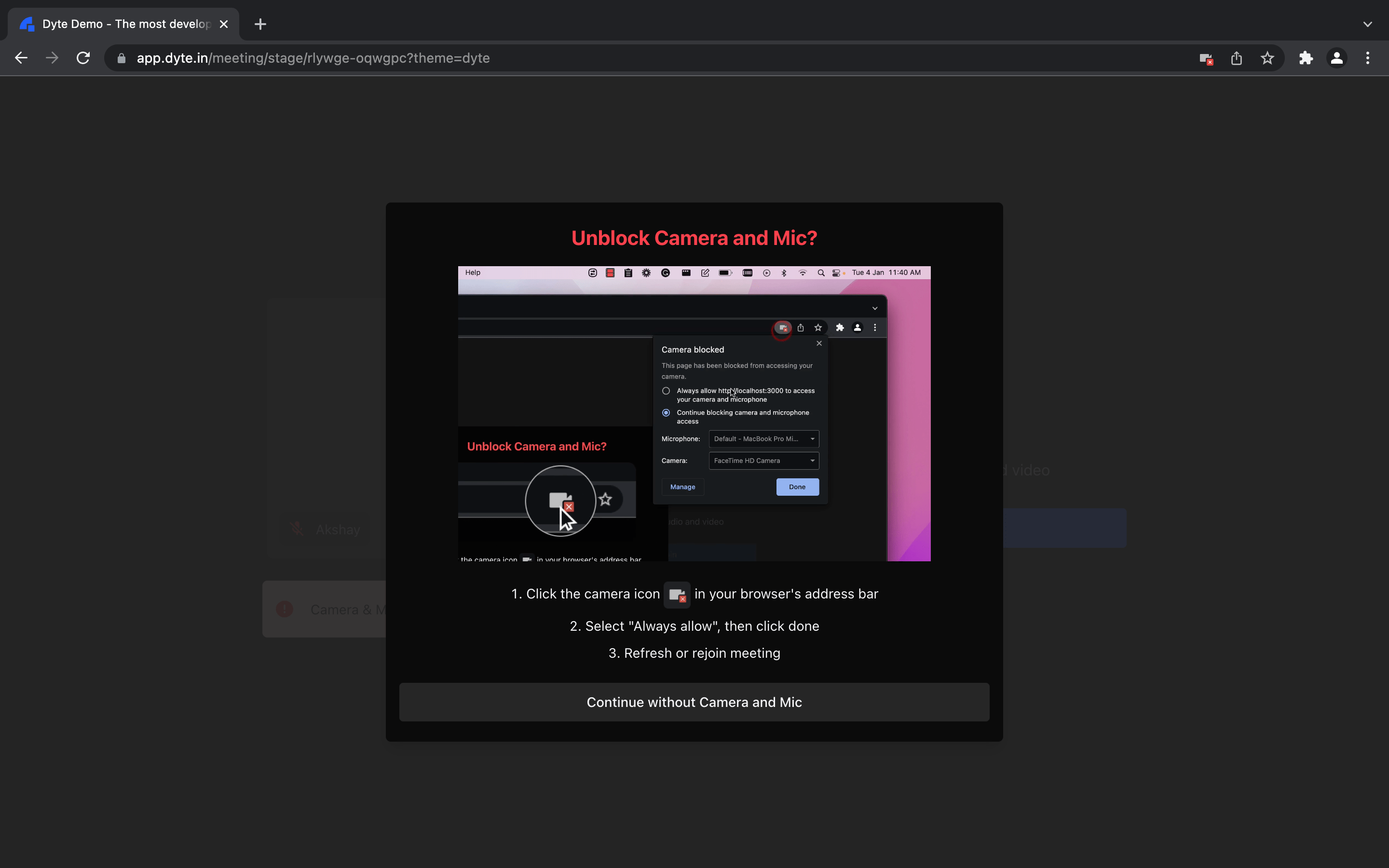Click the back navigation arrow
The height and width of the screenshot is (868, 1389).
tap(21, 57)
